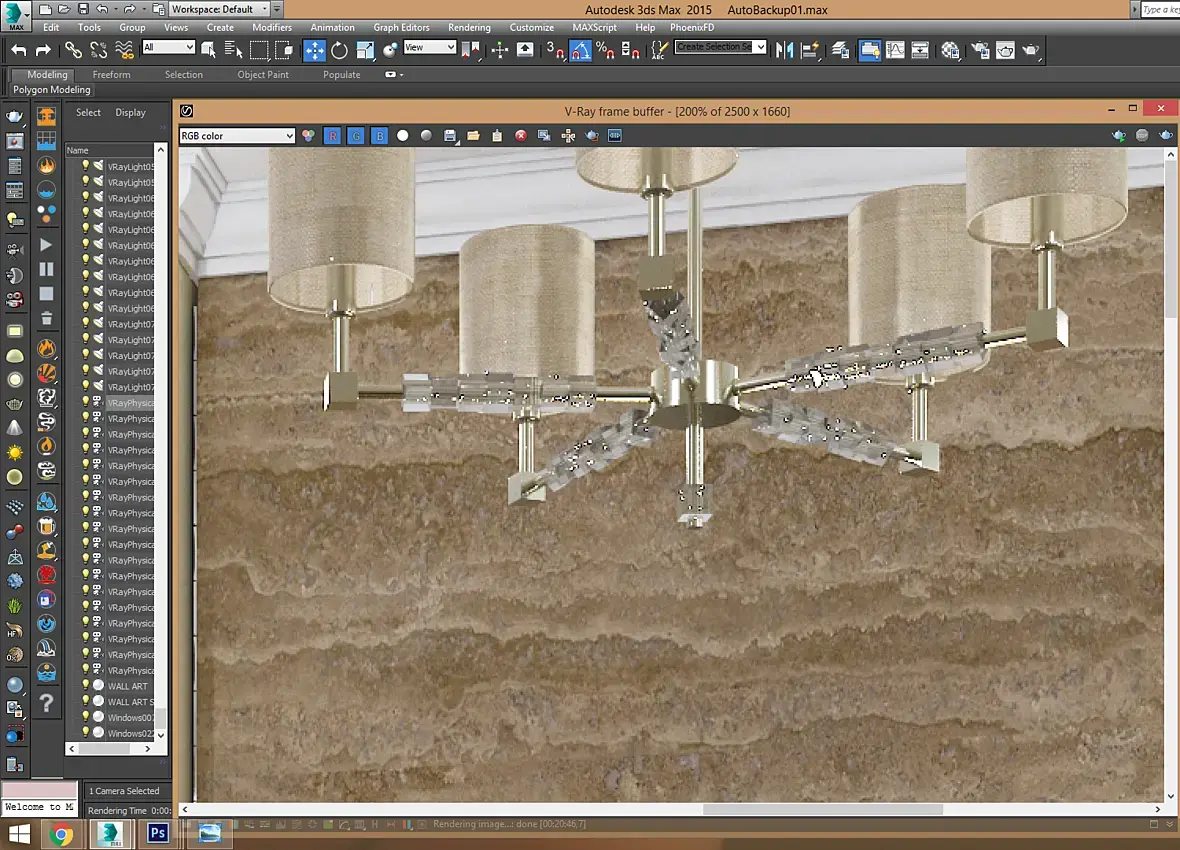Image resolution: width=1180 pixels, height=850 pixels.
Task: Click the Phoenix FD trash delete icon
Action: pos(46,319)
